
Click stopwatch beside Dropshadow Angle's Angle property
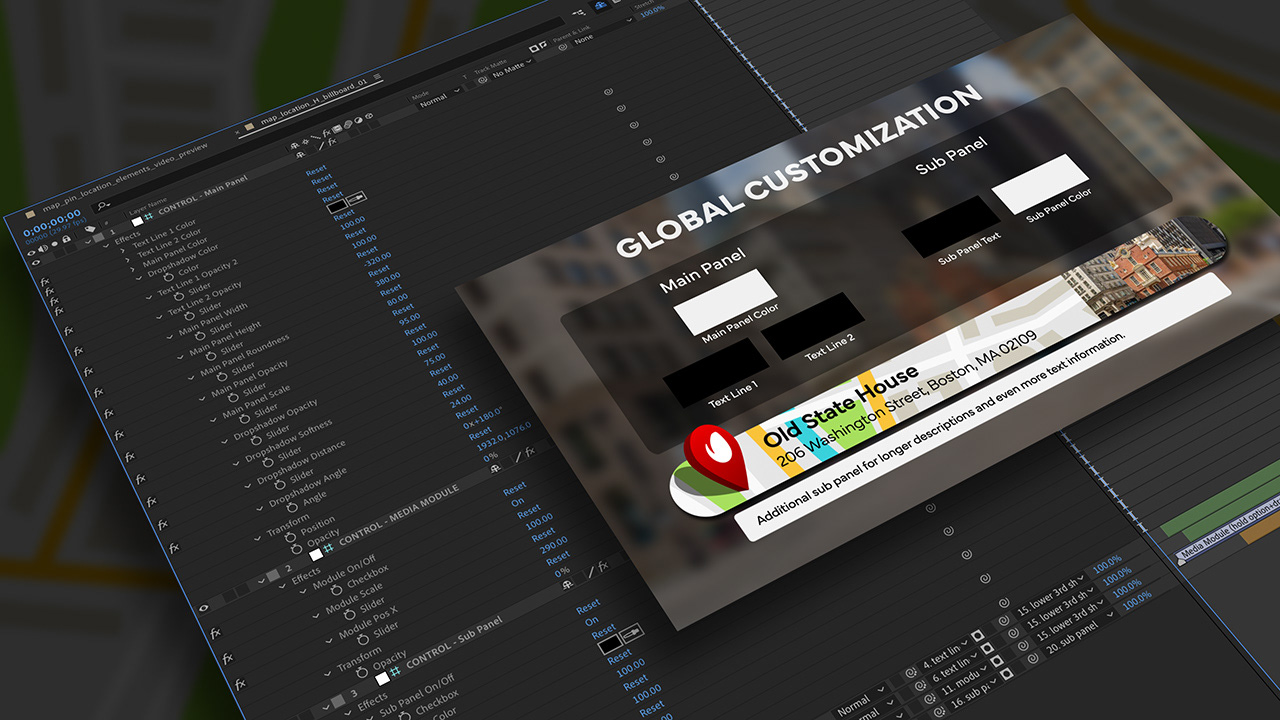pyautogui.click(x=292, y=507)
